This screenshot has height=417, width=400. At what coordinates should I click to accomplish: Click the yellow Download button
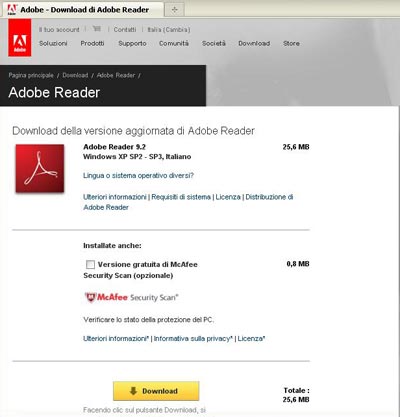point(156,391)
